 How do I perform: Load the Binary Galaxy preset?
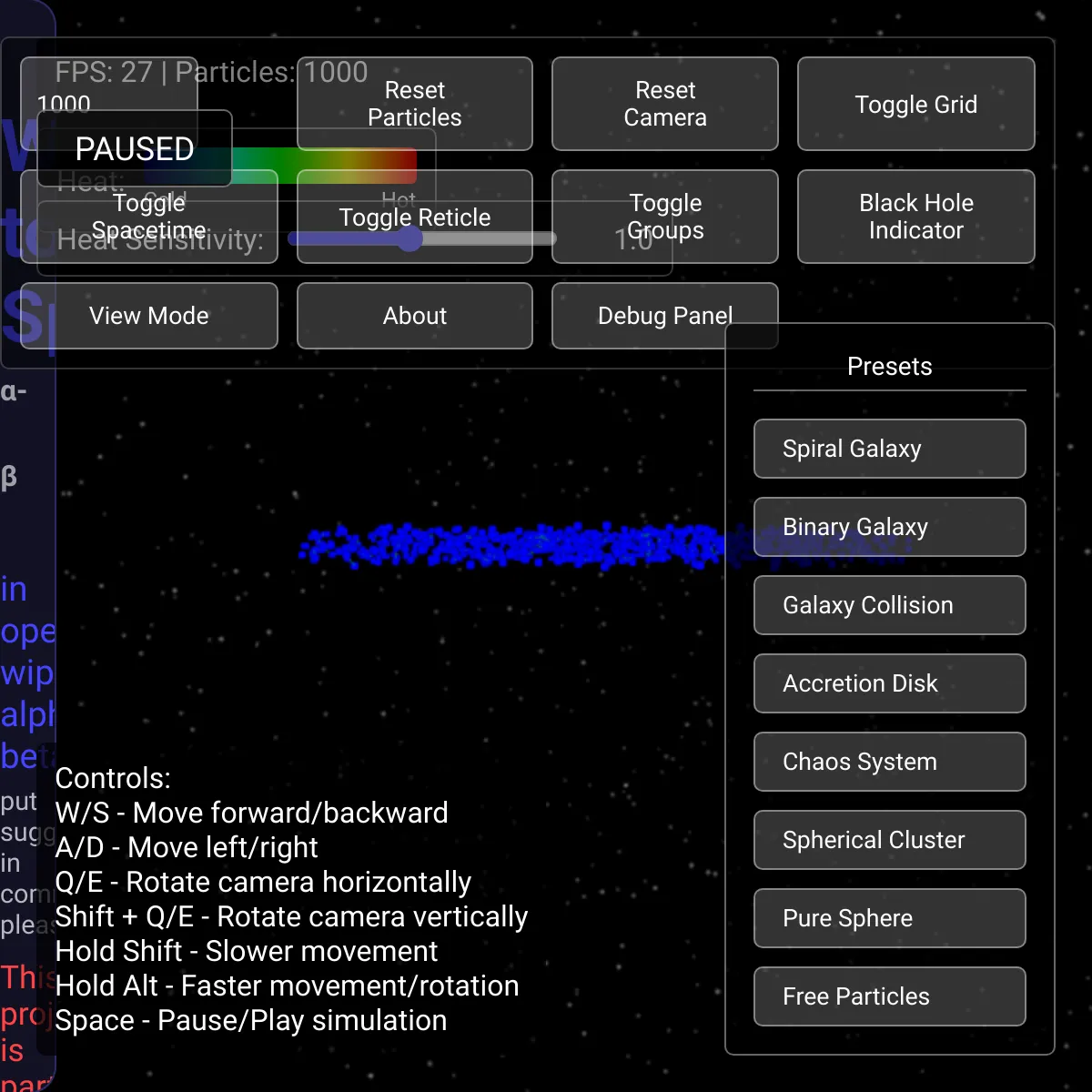890,527
